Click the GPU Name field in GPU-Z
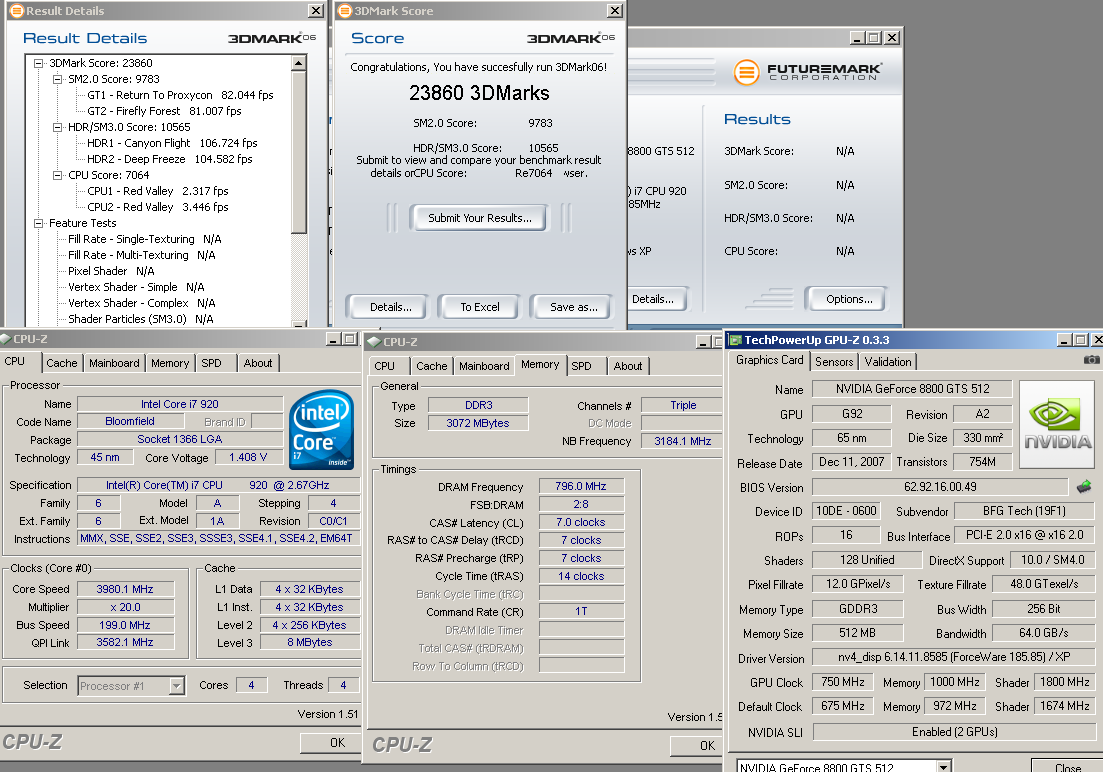 click(x=912, y=388)
